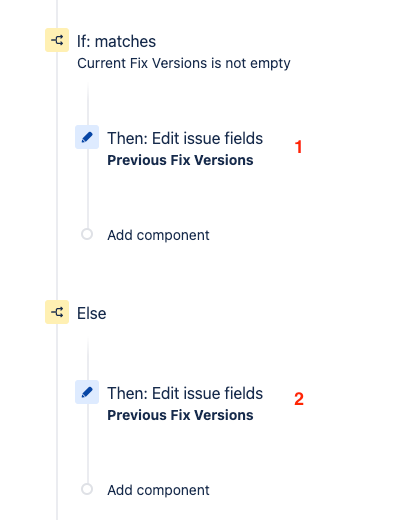The width and height of the screenshot is (399, 520).
Task: Click connector line below second Edit issue fields
Action: point(88,443)
